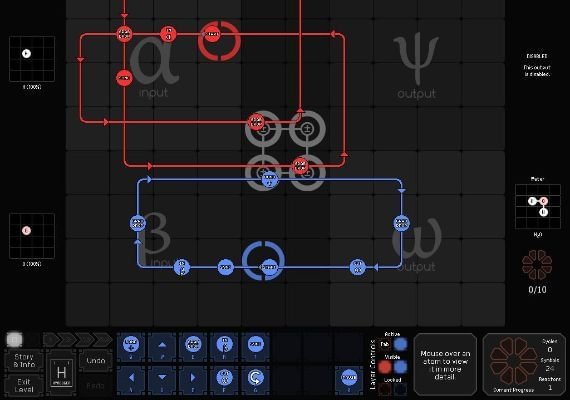
Task: Click the alpha input molecule preview
Action: tap(32, 59)
